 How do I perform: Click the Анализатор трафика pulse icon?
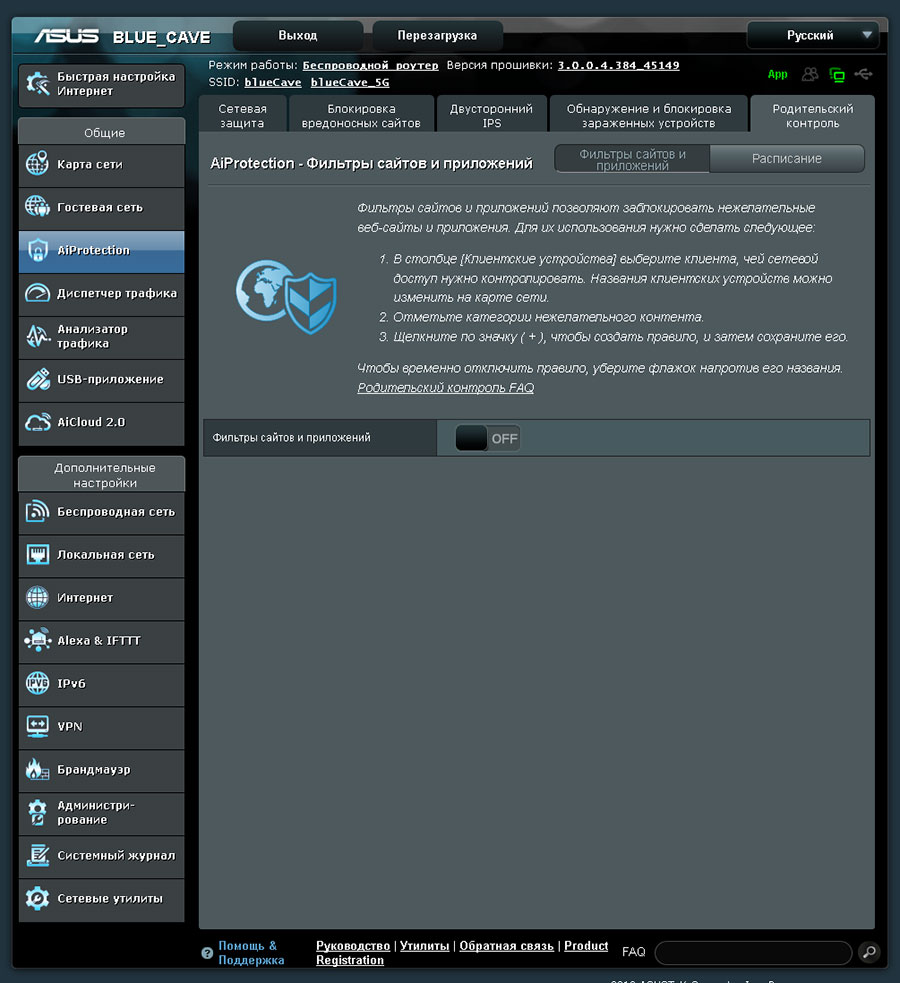tap(38, 336)
